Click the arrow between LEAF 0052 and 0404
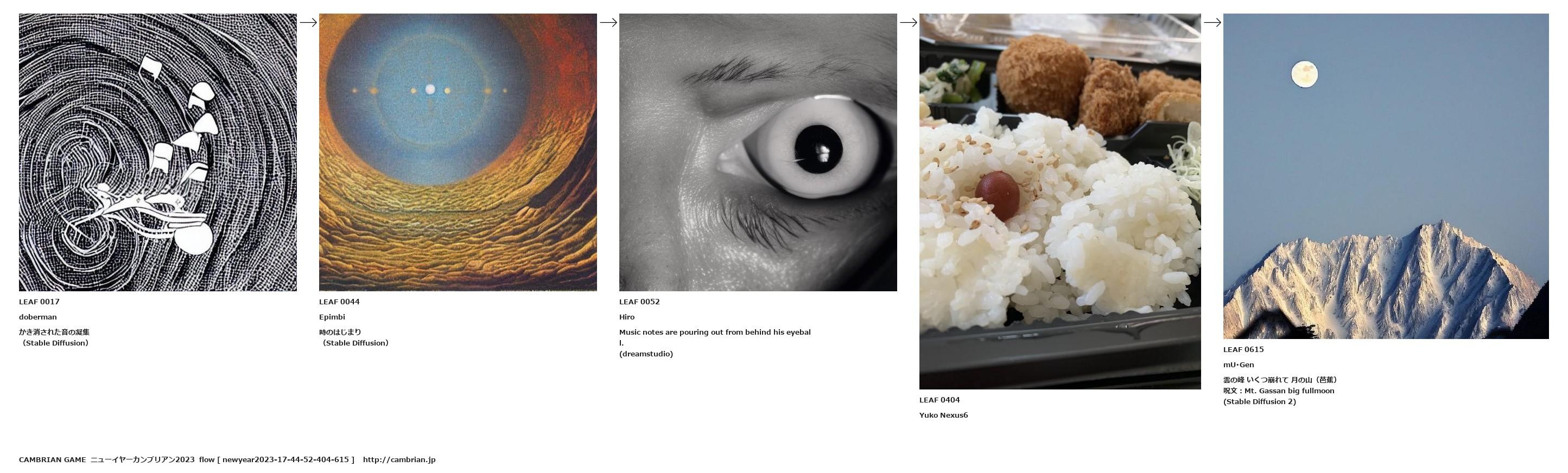The height and width of the screenshot is (473, 1568). coord(908,22)
